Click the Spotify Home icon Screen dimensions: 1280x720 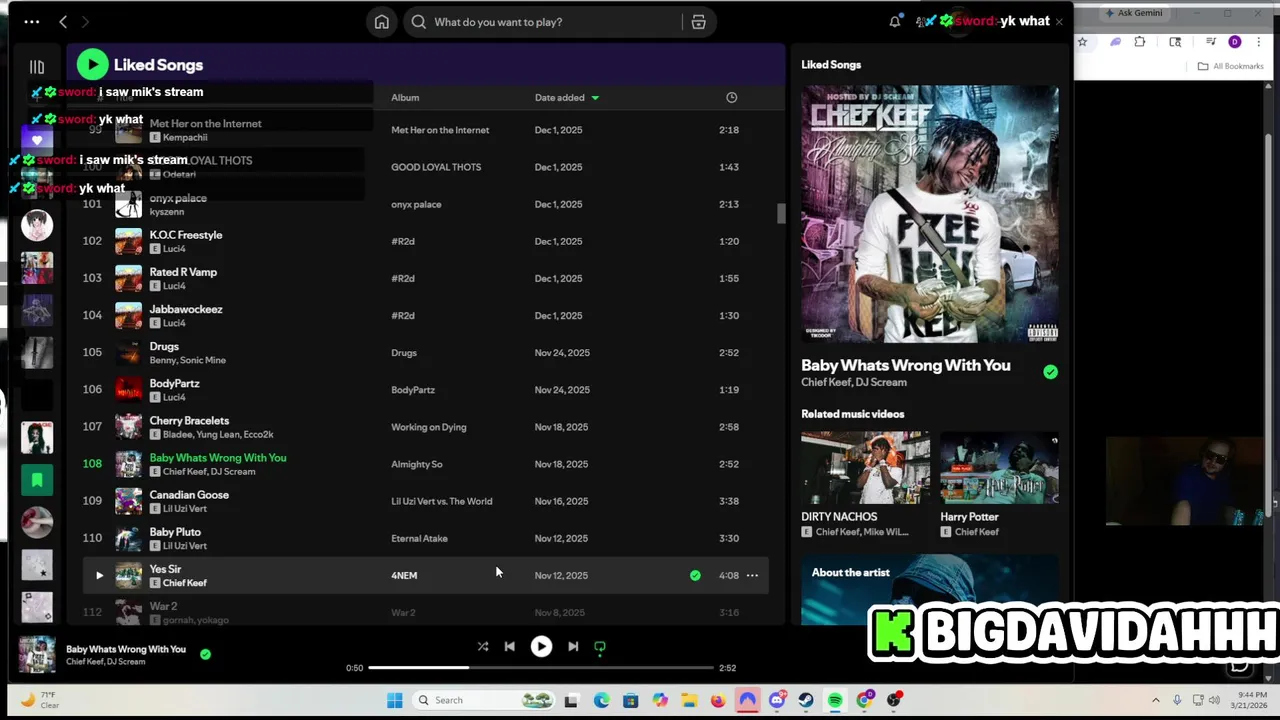pos(382,21)
